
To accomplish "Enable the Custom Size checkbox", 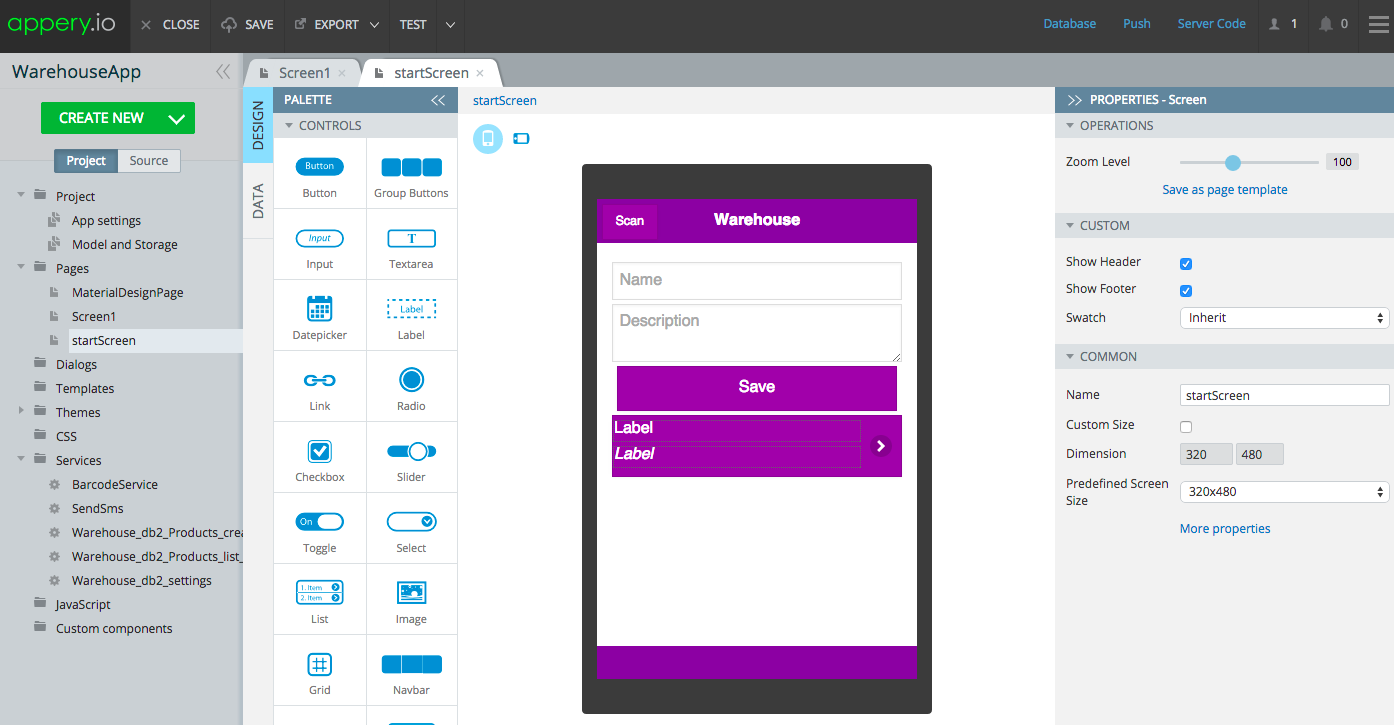I will pos(1186,426).
